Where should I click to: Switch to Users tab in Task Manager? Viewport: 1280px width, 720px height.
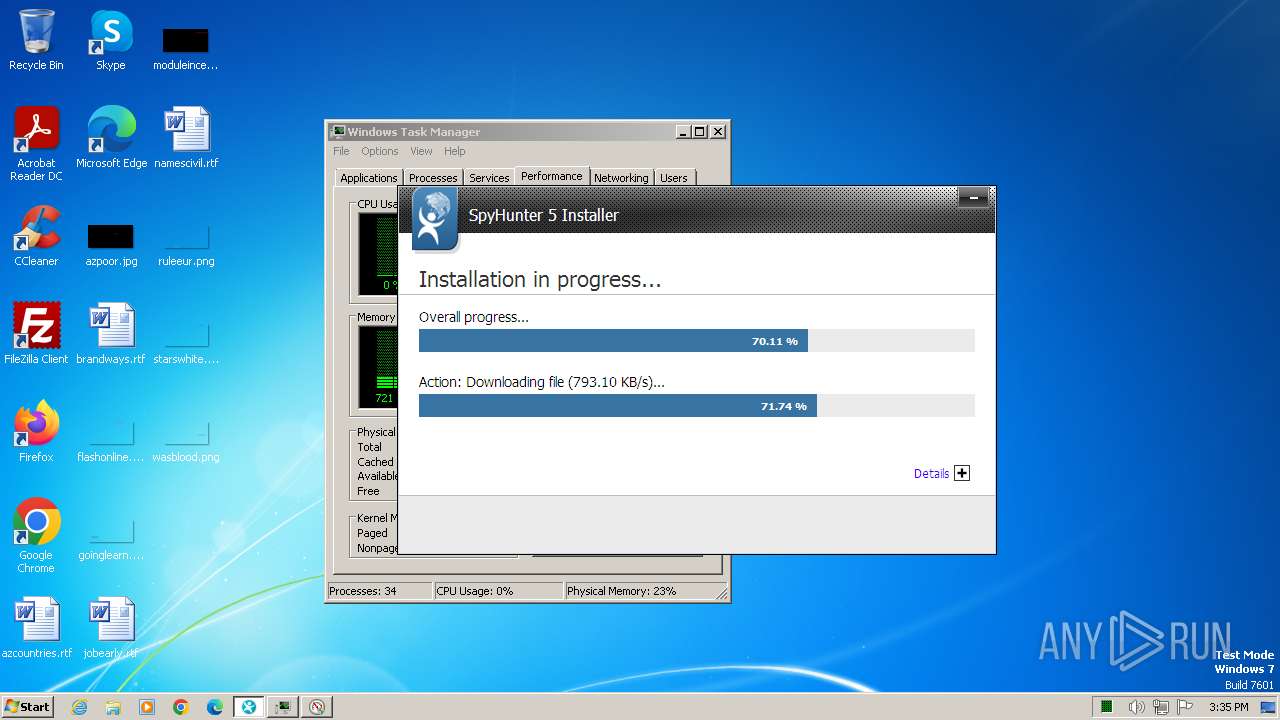coord(674,178)
